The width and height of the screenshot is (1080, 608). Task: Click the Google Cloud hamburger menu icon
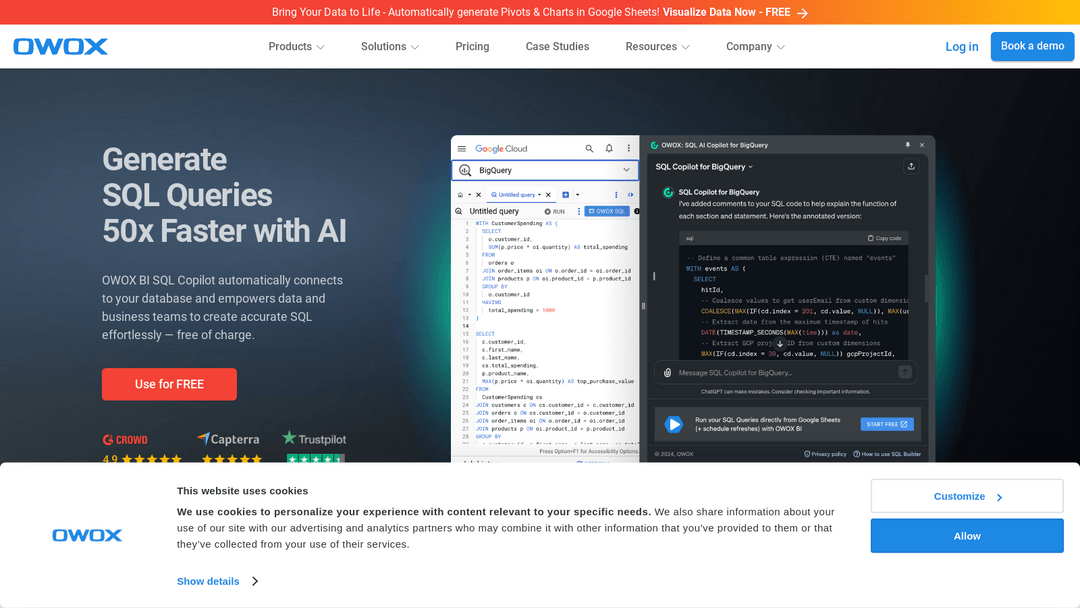[461, 149]
